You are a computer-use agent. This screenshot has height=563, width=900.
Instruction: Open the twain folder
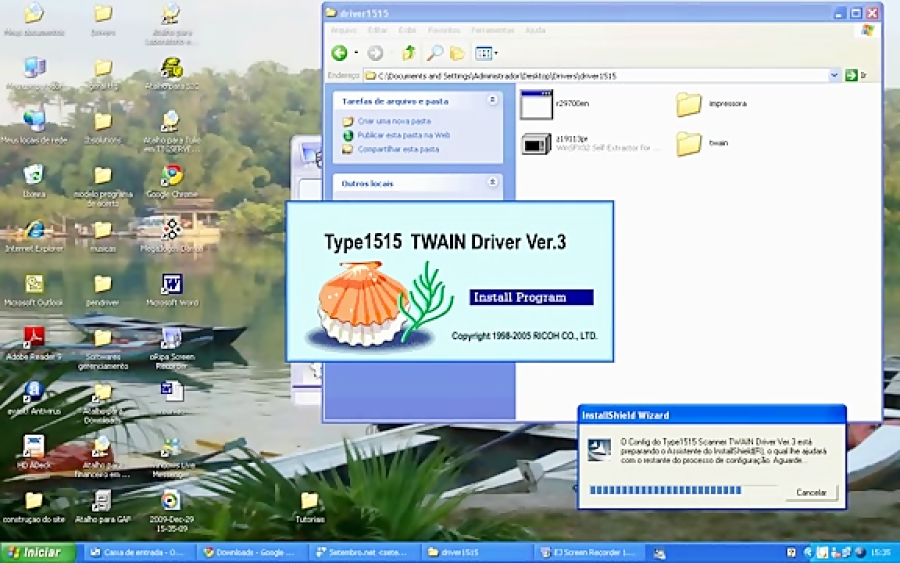(x=688, y=144)
